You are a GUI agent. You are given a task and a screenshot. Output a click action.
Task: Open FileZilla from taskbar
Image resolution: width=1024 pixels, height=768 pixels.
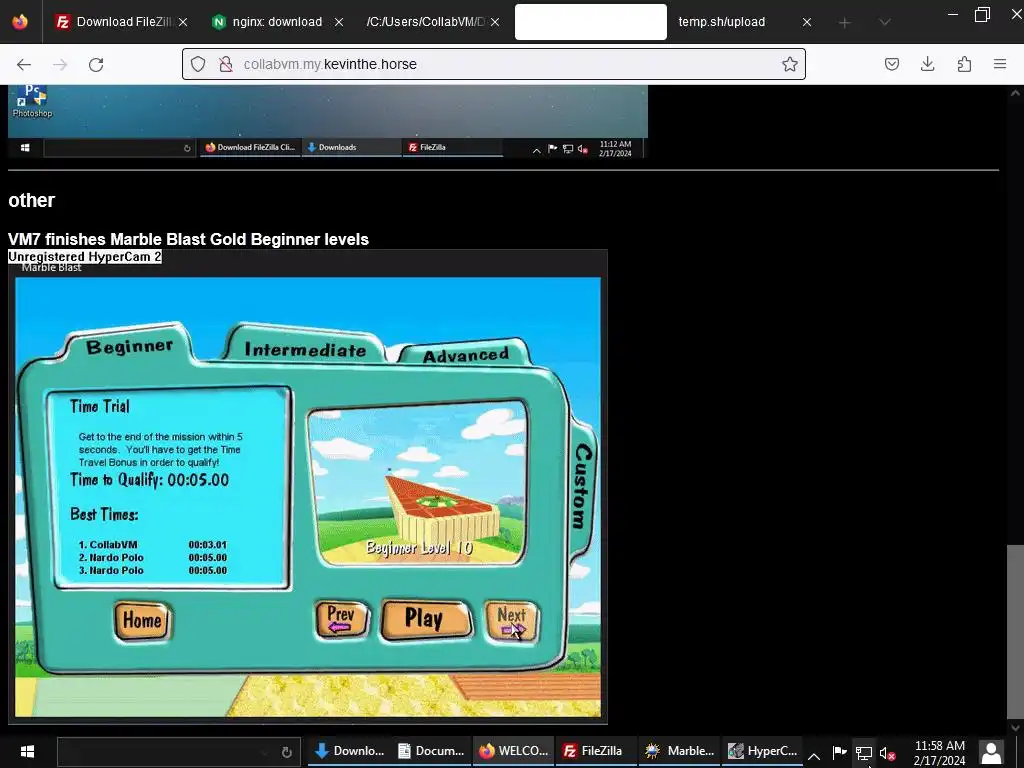click(596, 751)
